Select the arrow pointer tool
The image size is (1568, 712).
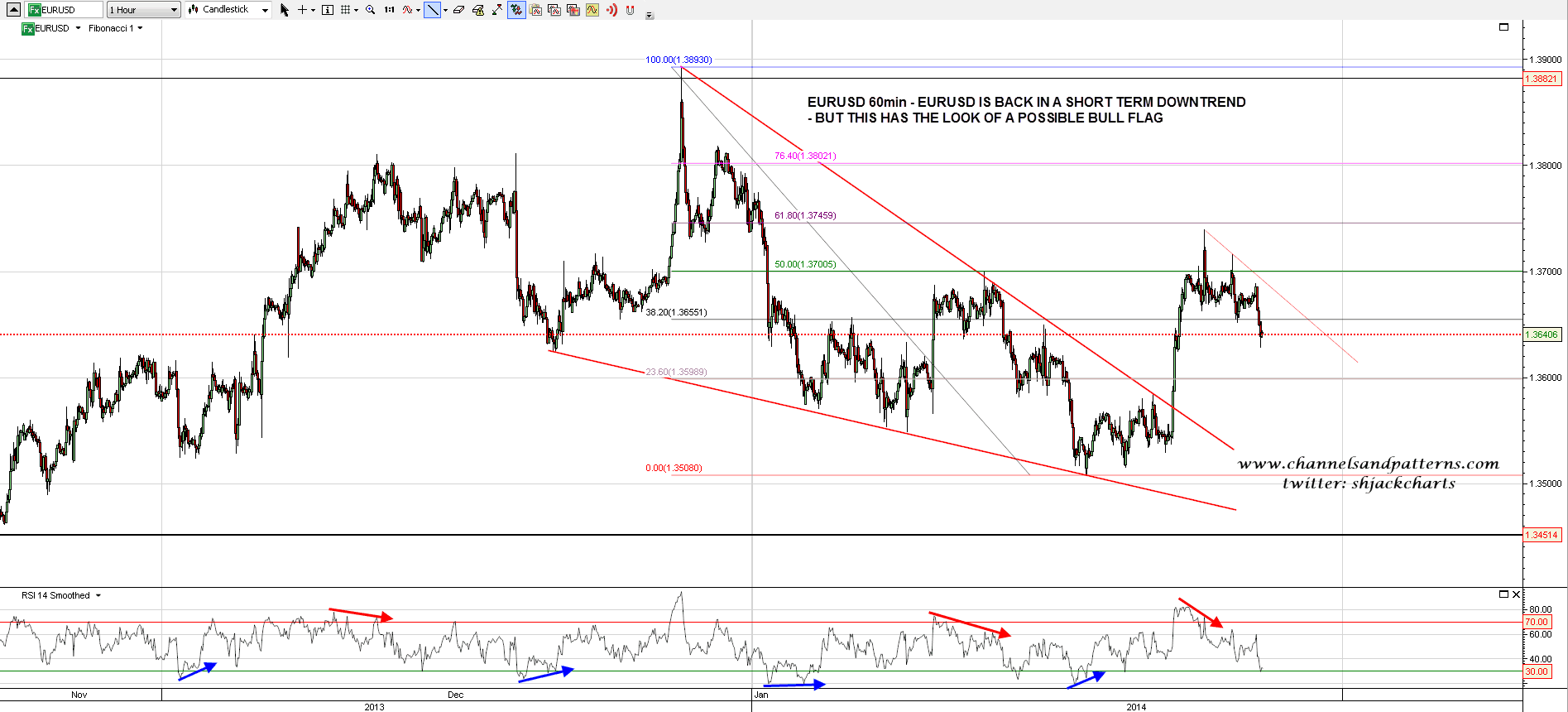285,10
